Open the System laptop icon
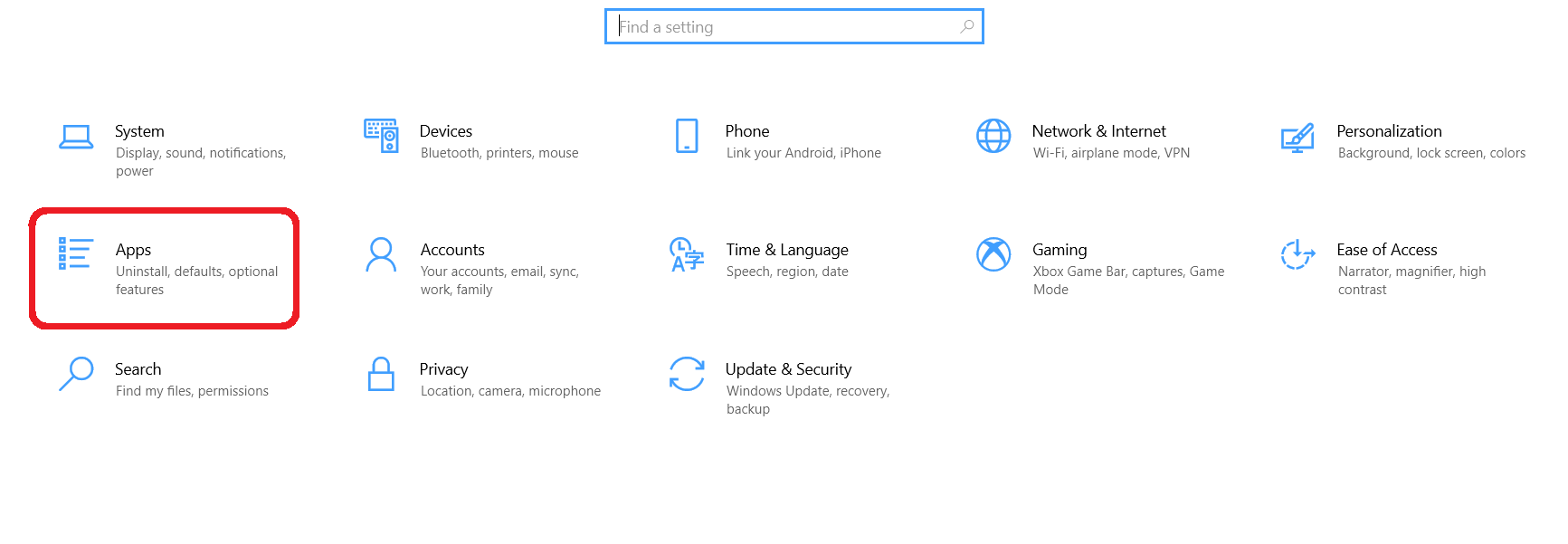Image resolution: width=1568 pixels, height=544 pixels. 76,137
